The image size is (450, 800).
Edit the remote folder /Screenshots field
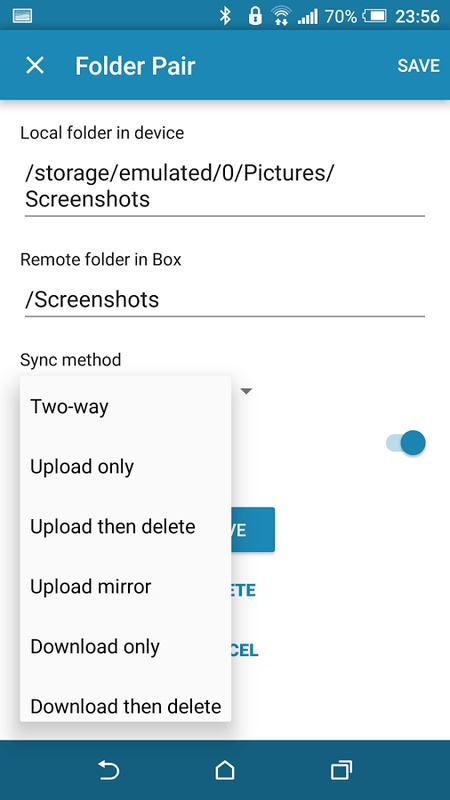(224, 299)
